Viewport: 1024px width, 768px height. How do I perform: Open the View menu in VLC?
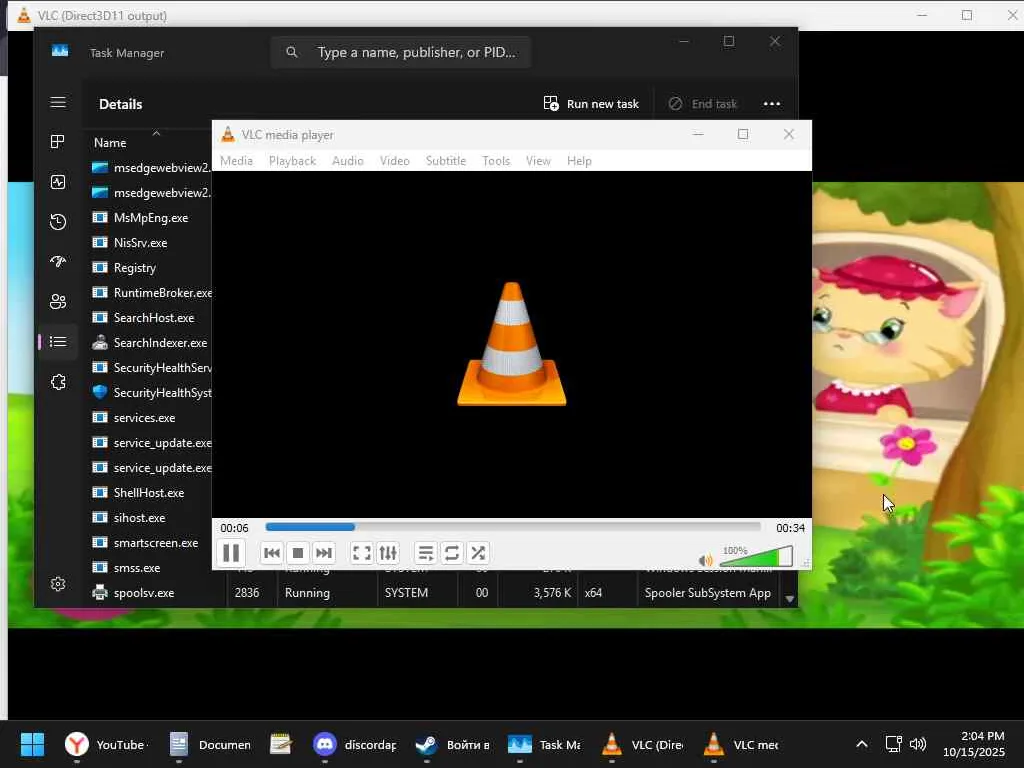pyautogui.click(x=538, y=161)
